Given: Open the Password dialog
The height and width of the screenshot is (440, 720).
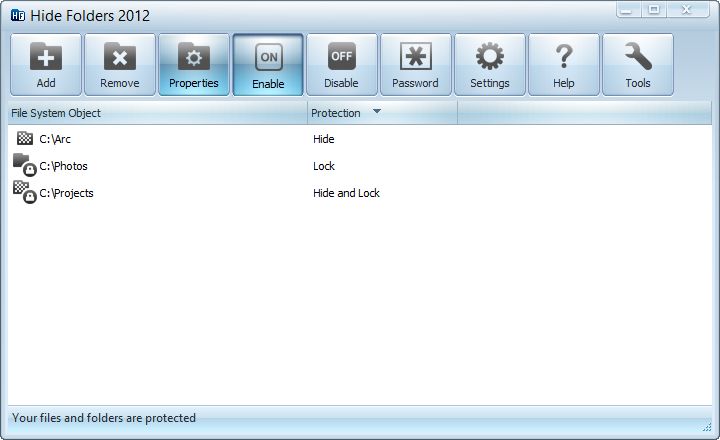Looking at the screenshot, I should pos(416,65).
